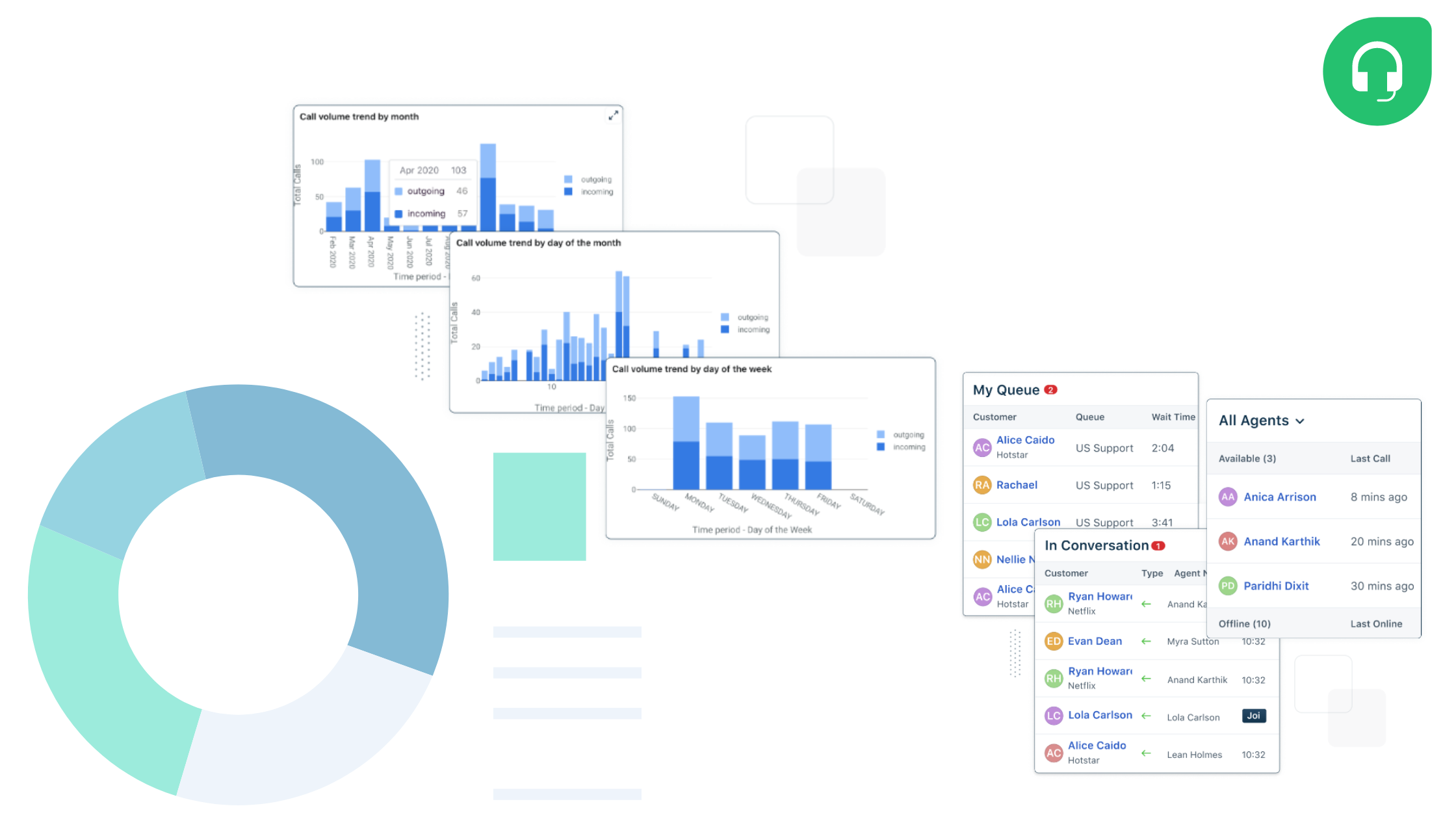
Task: Click Lola Carlson's LC avatar in My Queue
Action: click(982, 522)
